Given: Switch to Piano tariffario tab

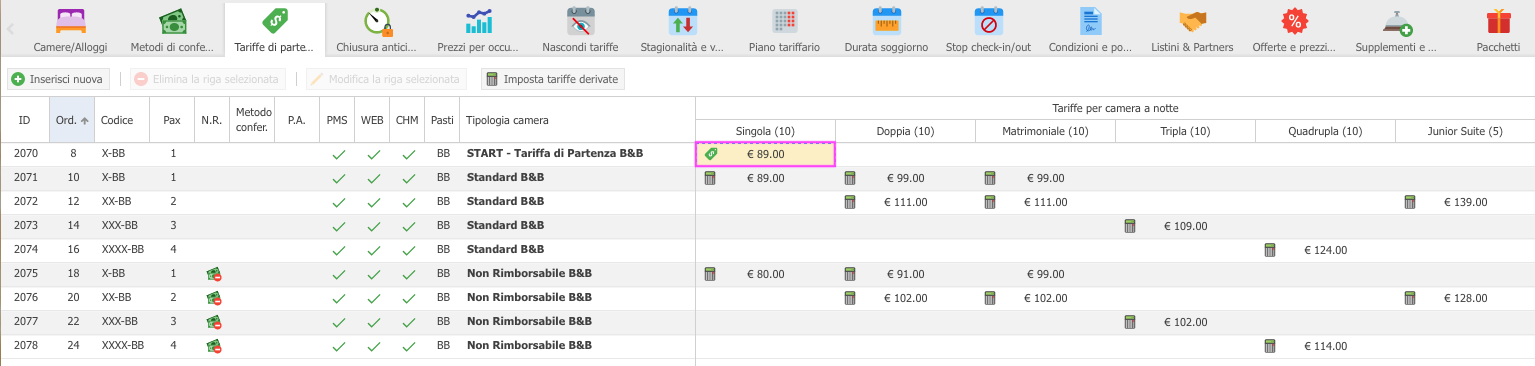Looking at the screenshot, I should pyautogui.click(x=784, y=28).
